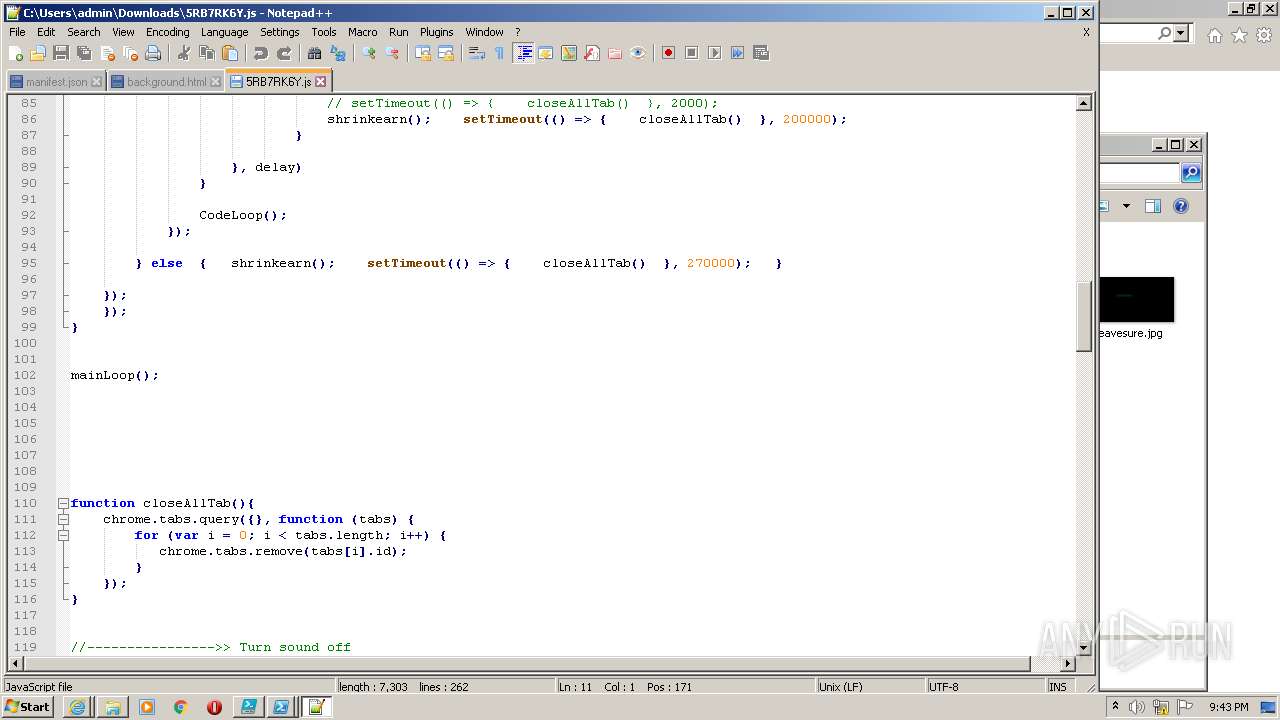The width and height of the screenshot is (1280, 720).
Task: Open the Macro menu
Action: (x=362, y=32)
